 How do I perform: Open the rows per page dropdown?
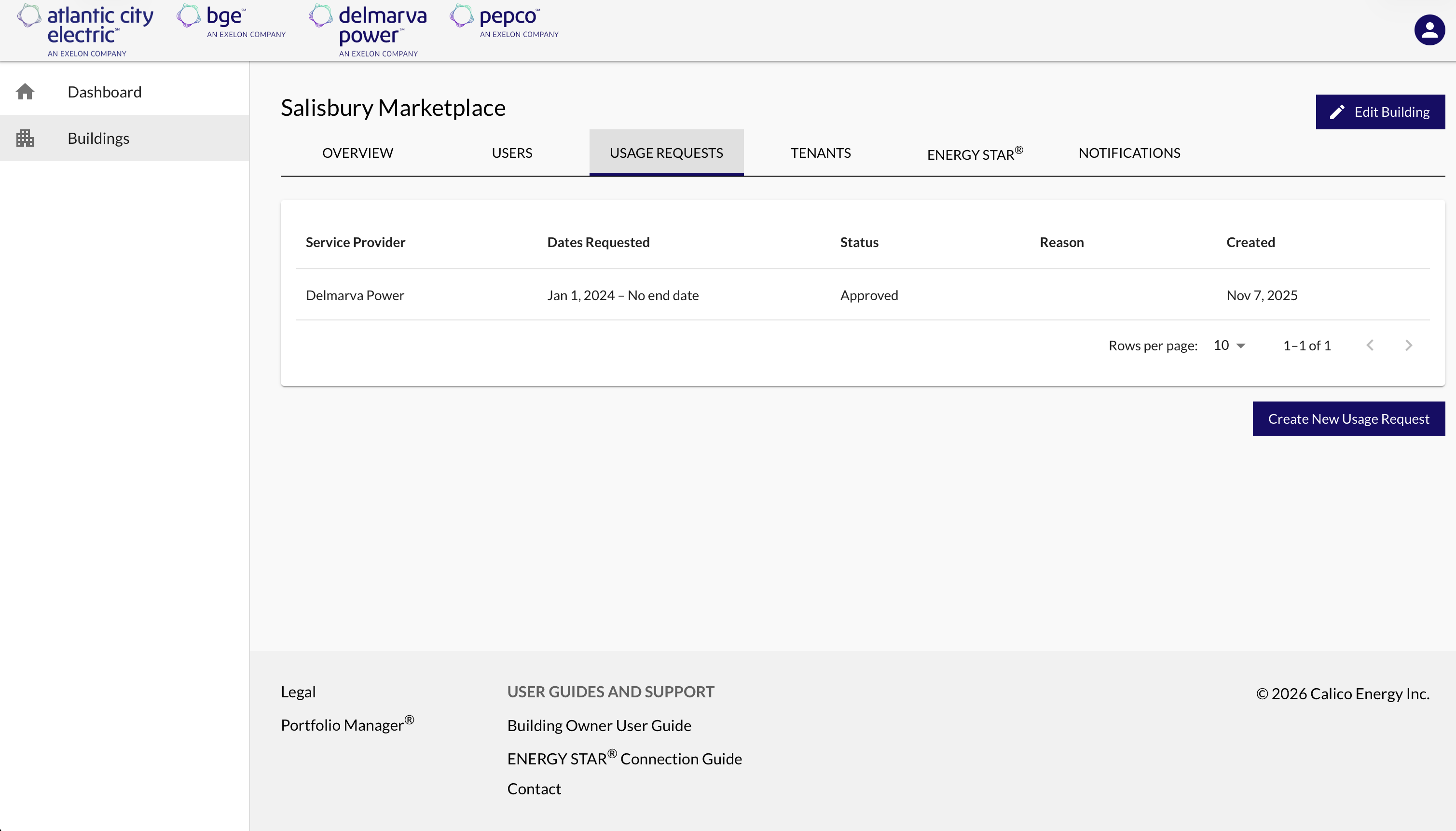[1227, 345]
